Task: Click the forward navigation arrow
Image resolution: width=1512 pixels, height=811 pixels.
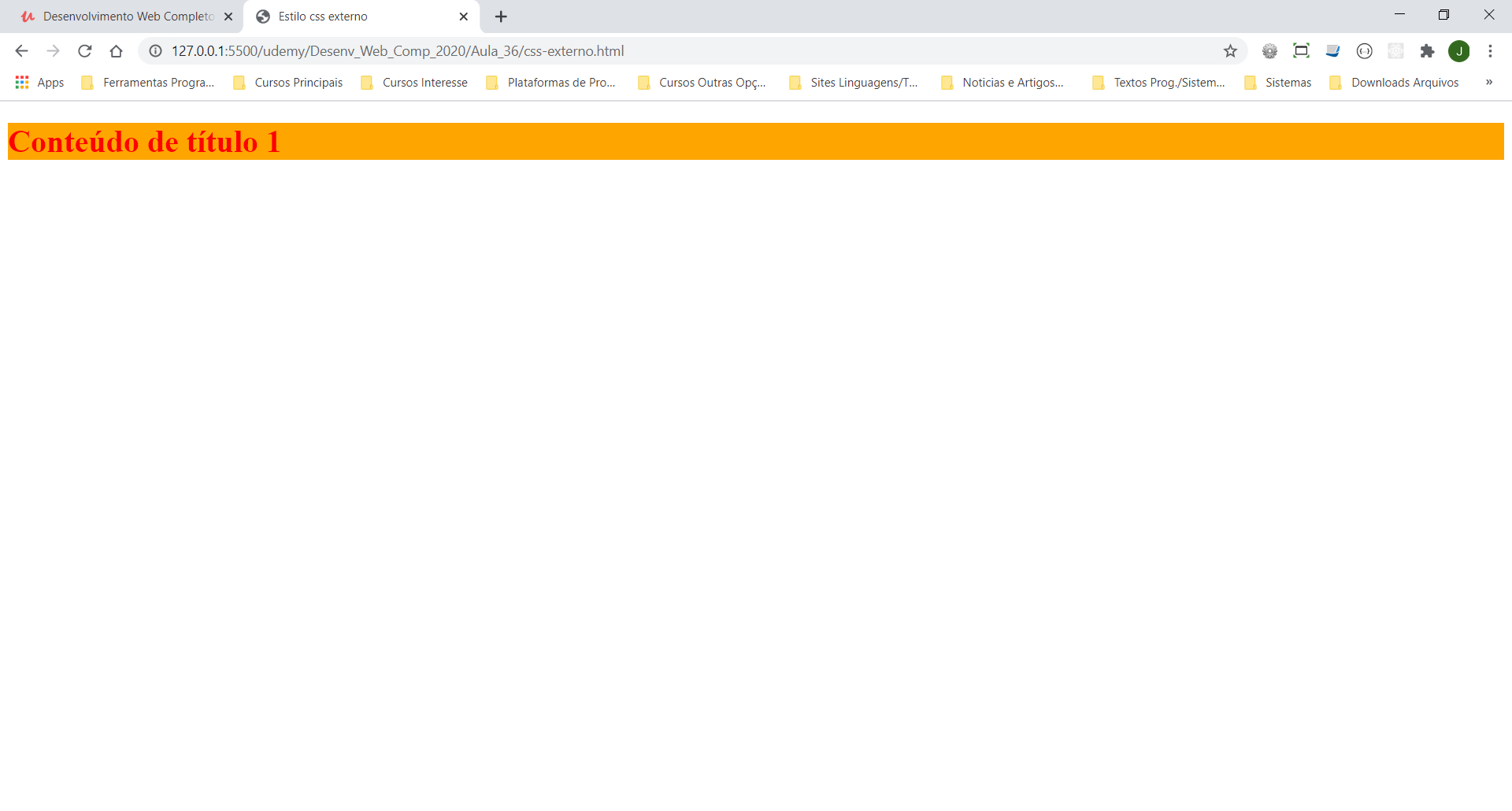Action: 53,51
